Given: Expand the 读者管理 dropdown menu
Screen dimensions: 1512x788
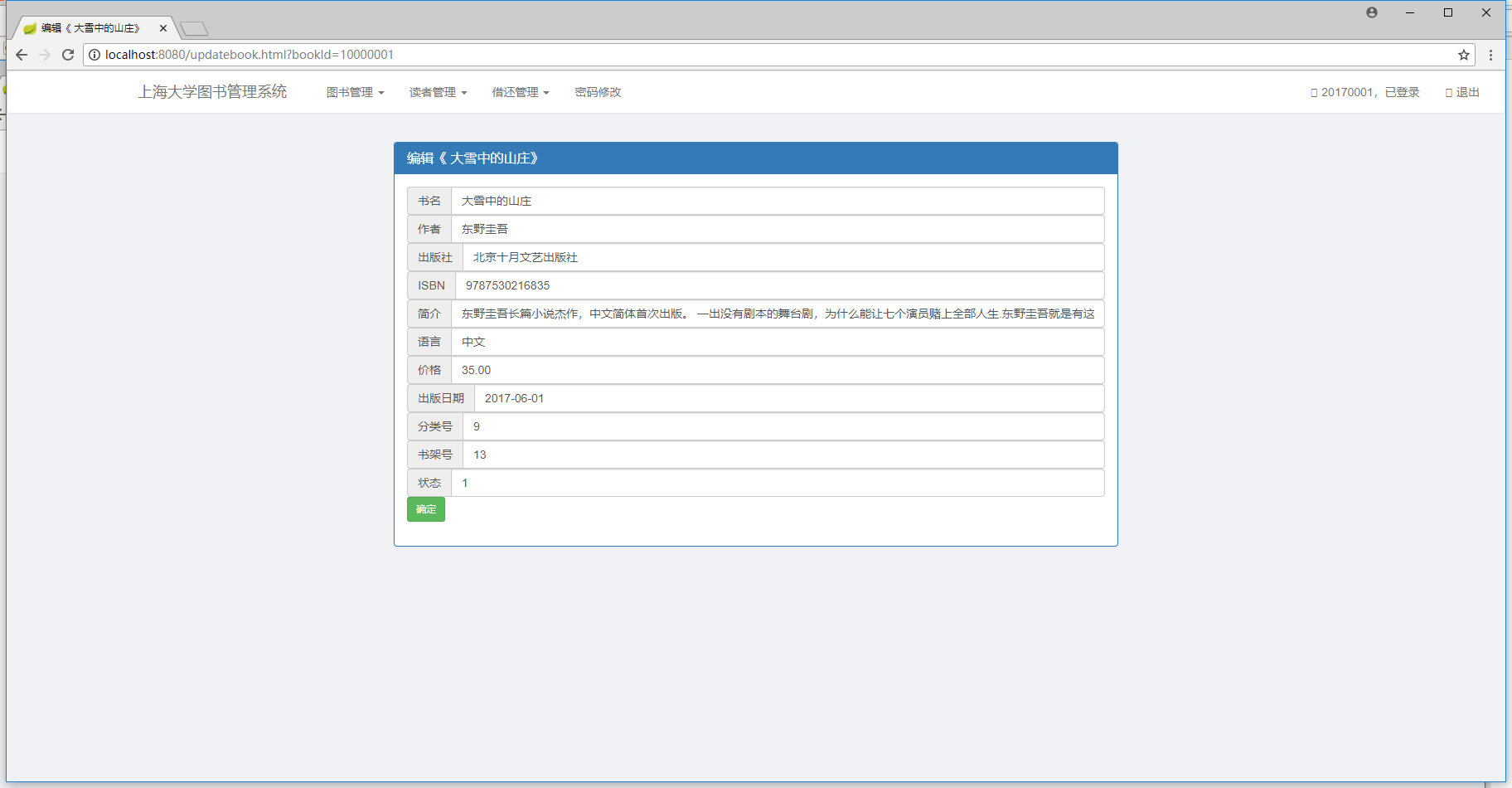Looking at the screenshot, I should tap(438, 92).
